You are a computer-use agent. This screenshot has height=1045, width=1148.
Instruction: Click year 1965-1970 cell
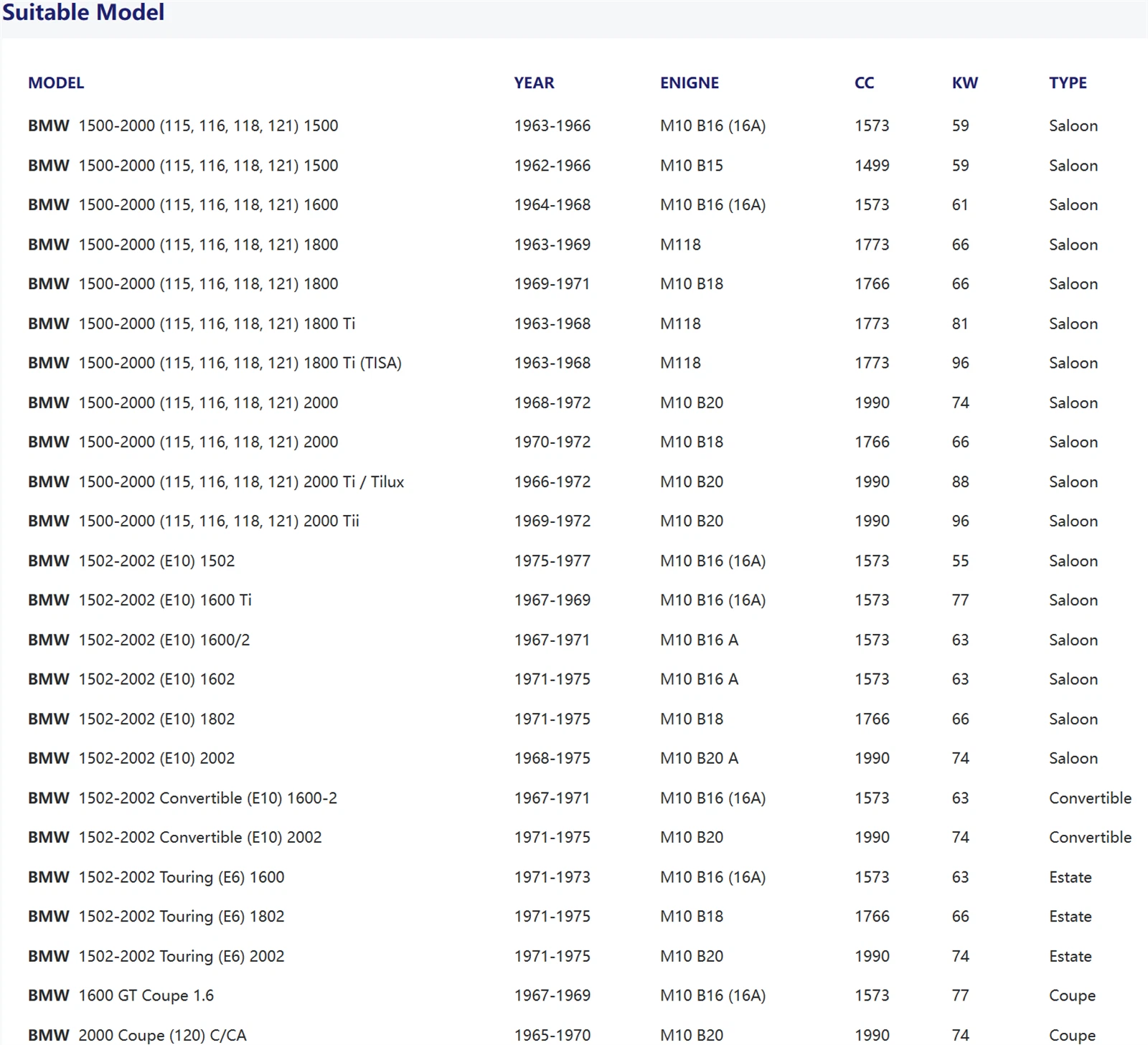tap(552, 1036)
